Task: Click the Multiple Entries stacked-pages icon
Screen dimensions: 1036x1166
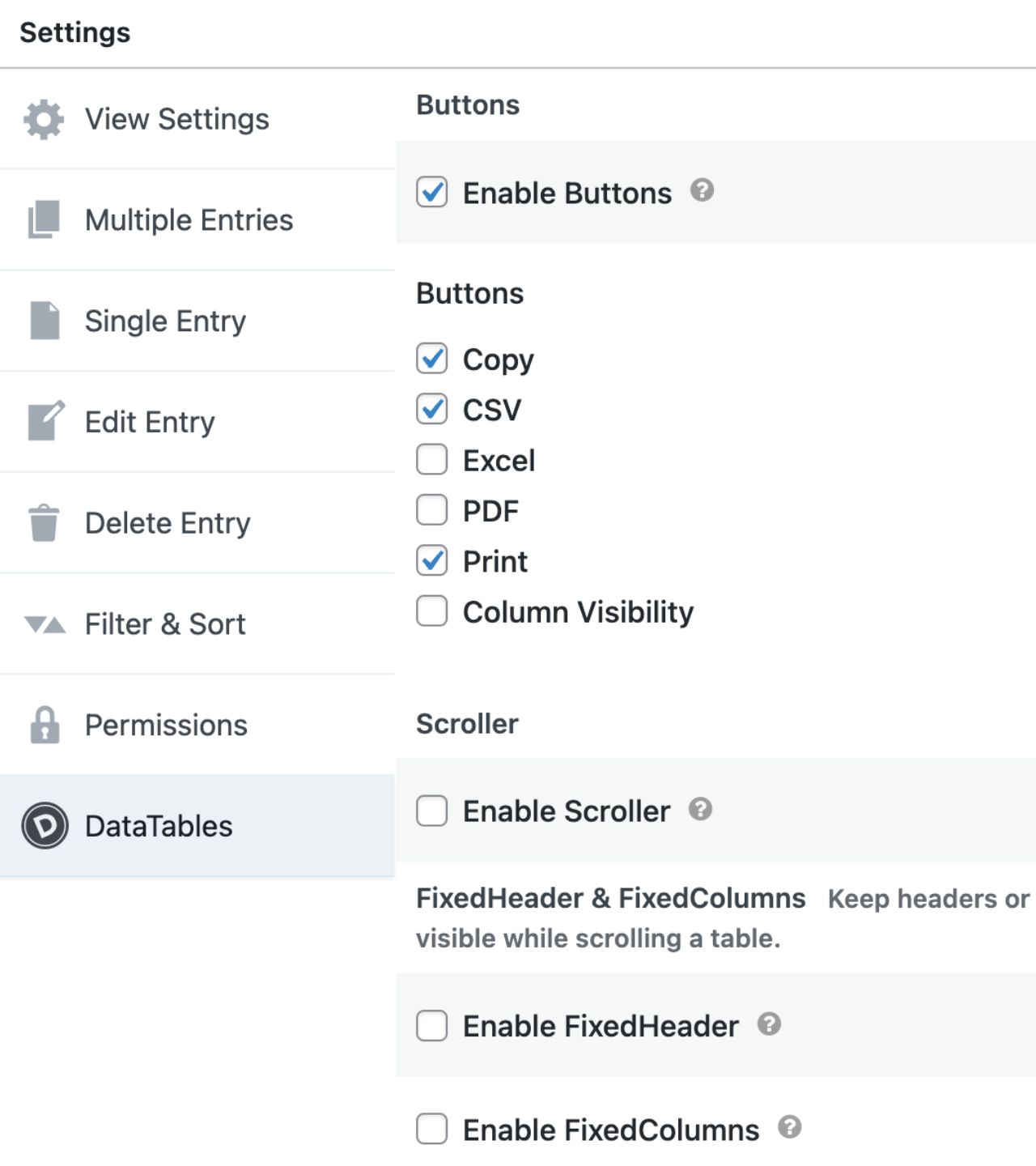Action: tap(44, 219)
